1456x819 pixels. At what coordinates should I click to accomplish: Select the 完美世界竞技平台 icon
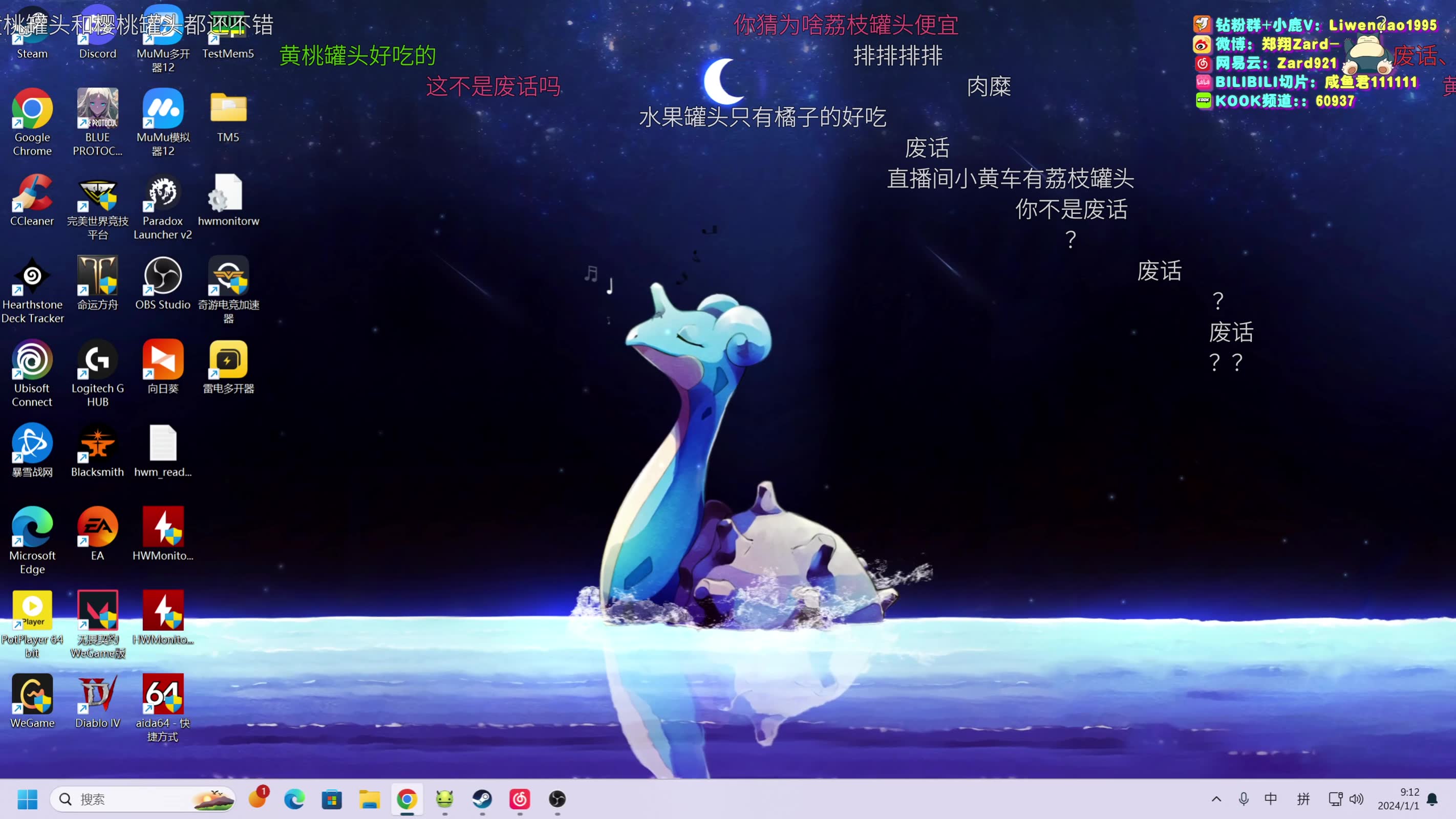98,206
